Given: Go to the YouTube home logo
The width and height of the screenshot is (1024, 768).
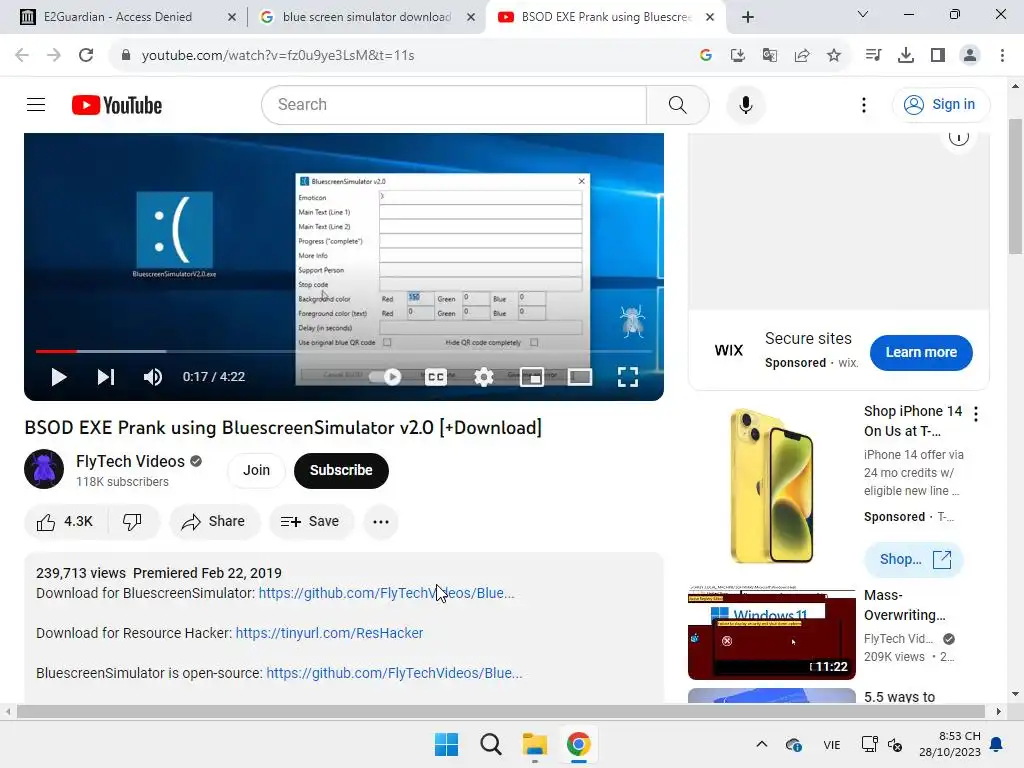Looking at the screenshot, I should 117,105.
